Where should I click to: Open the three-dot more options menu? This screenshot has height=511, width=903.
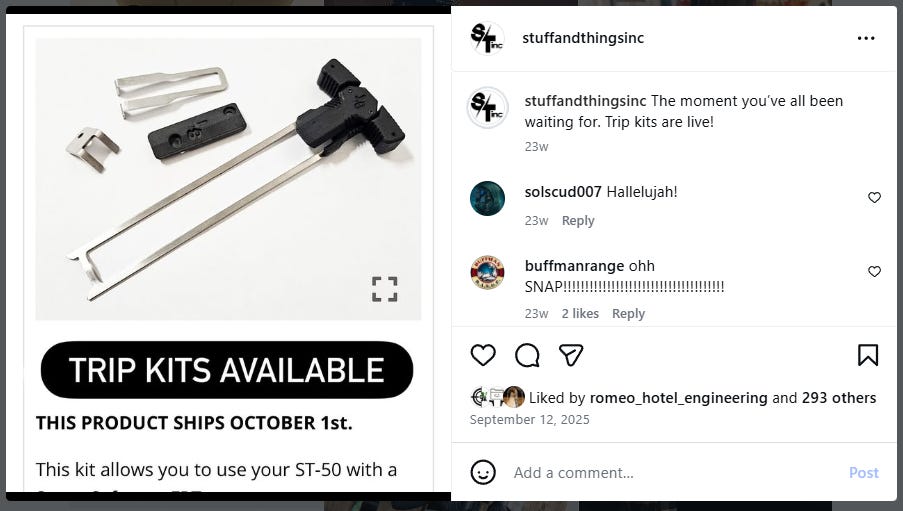(x=866, y=38)
